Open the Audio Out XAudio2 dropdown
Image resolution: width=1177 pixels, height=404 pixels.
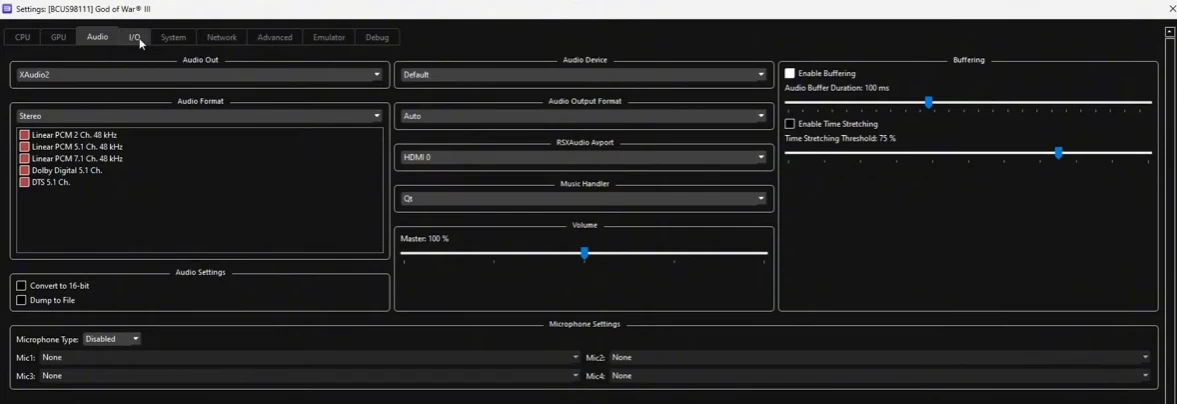pyautogui.click(x=200, y=75)
